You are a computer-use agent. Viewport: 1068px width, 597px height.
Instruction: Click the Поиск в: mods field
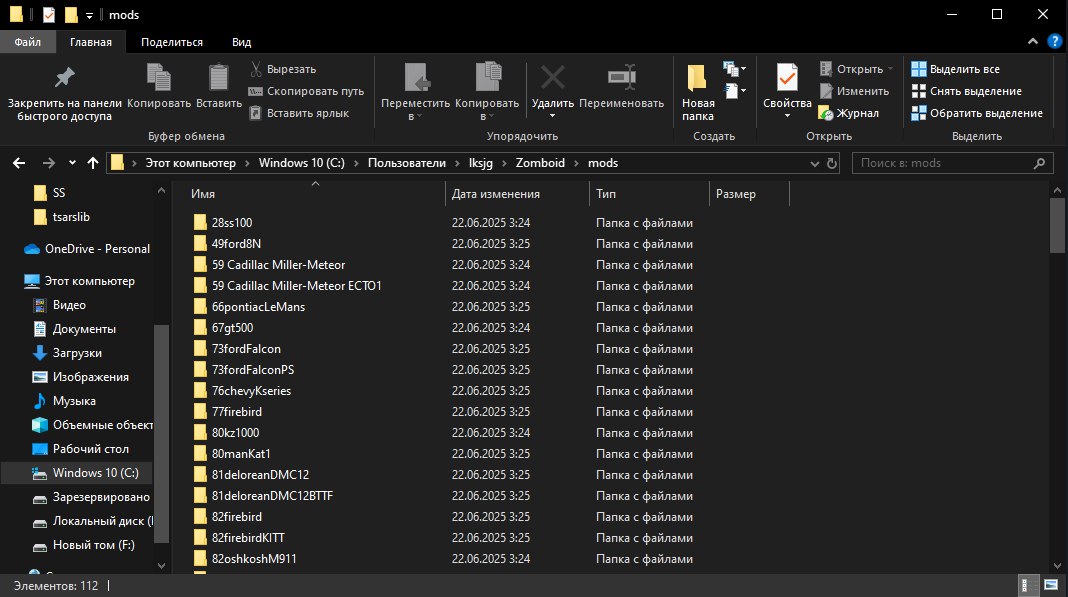(952, 163)
